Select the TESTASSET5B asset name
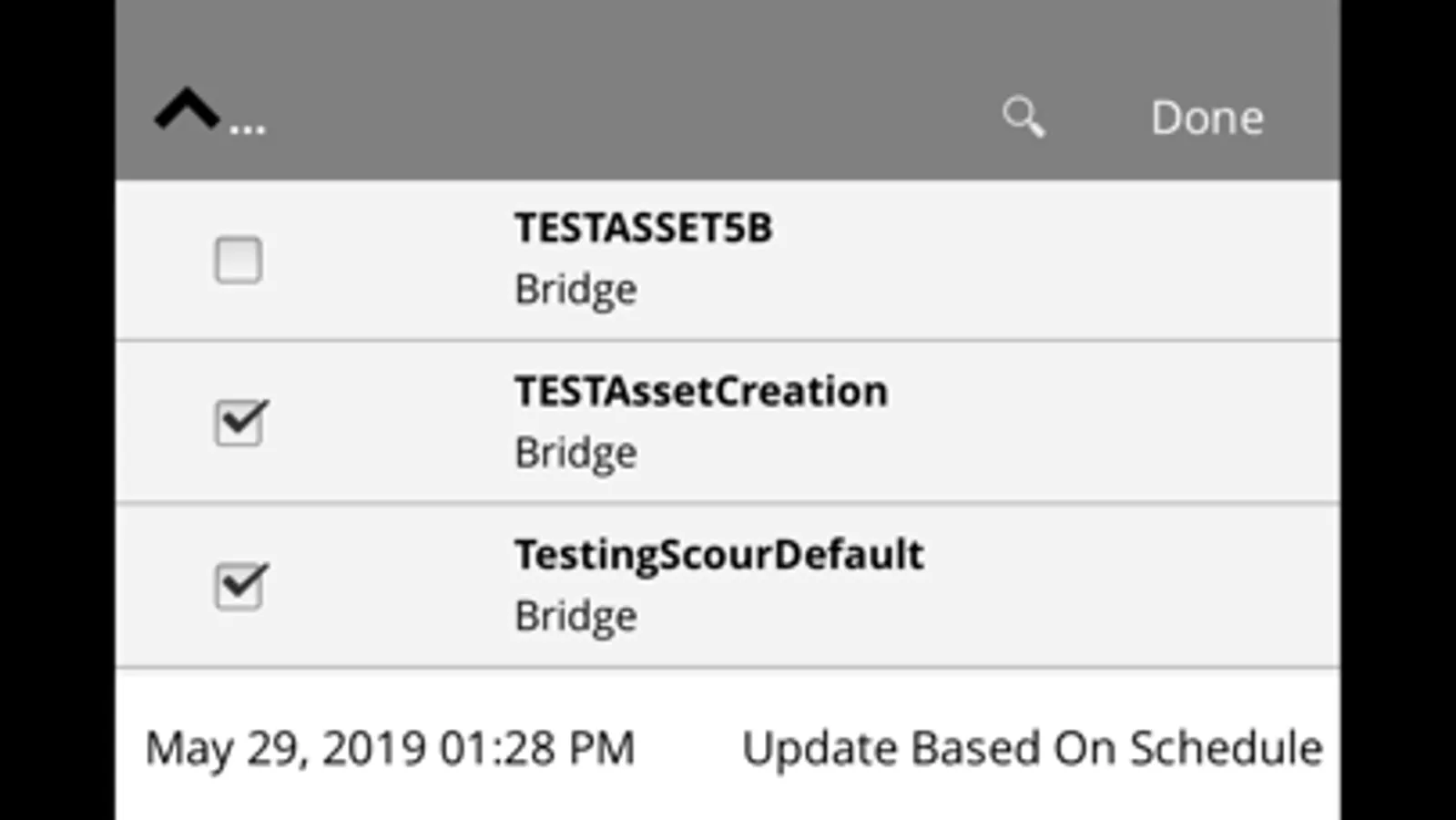The width and height of the screenshot is (1456, 820). 643,228
